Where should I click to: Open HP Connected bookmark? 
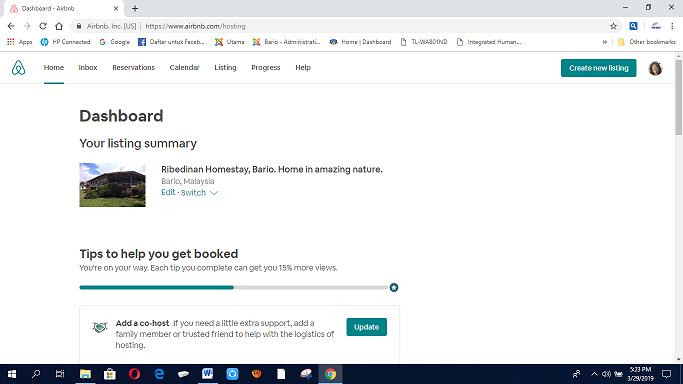65,42
